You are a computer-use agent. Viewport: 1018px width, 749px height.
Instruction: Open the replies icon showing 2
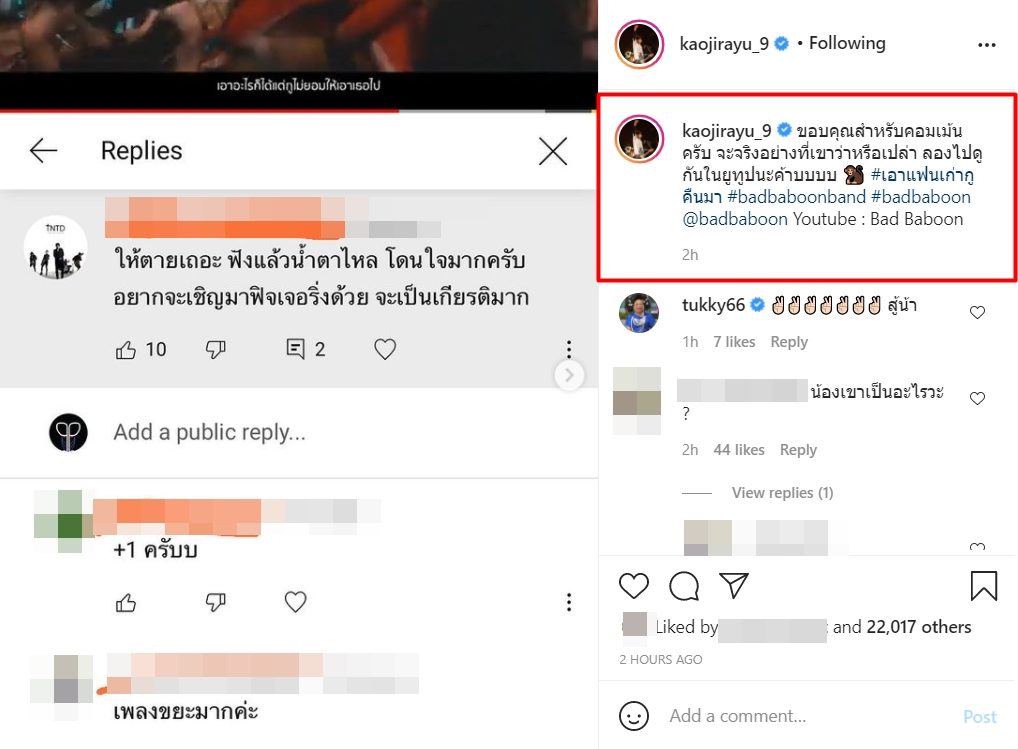click(295, 349)
